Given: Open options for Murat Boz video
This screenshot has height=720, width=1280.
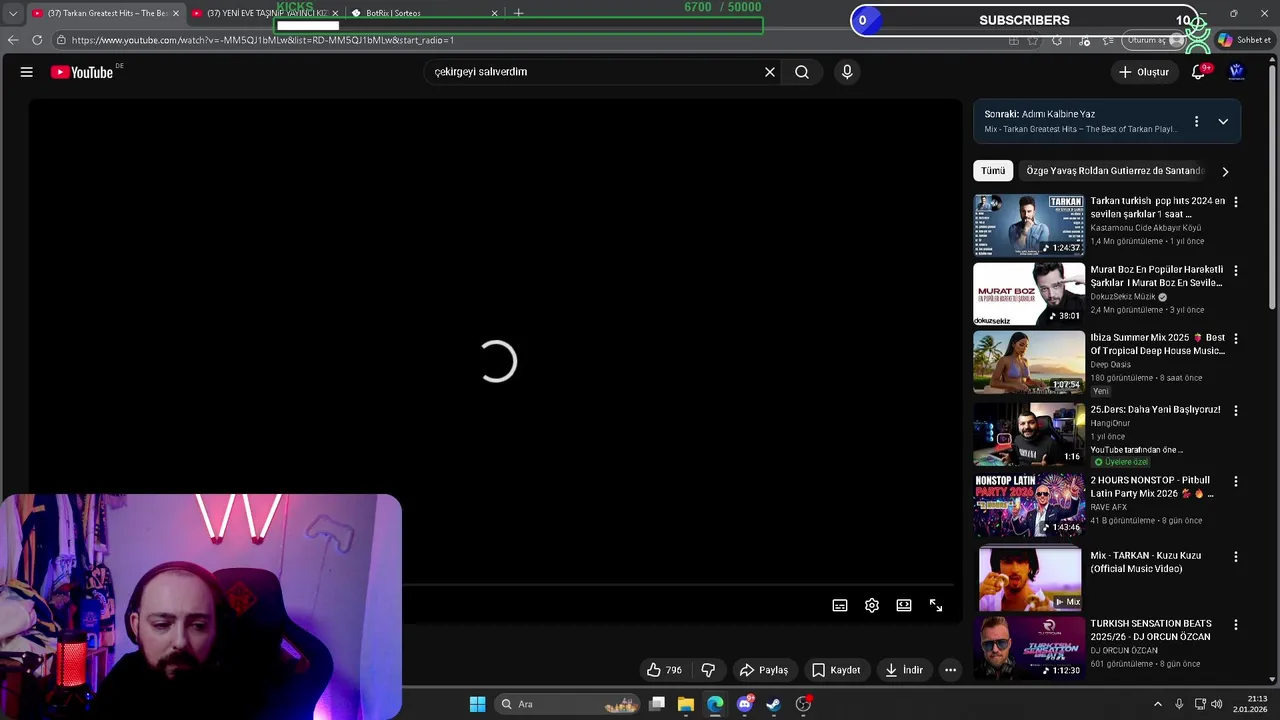Looking at the screenshot, I should [x=1236, y=271].
